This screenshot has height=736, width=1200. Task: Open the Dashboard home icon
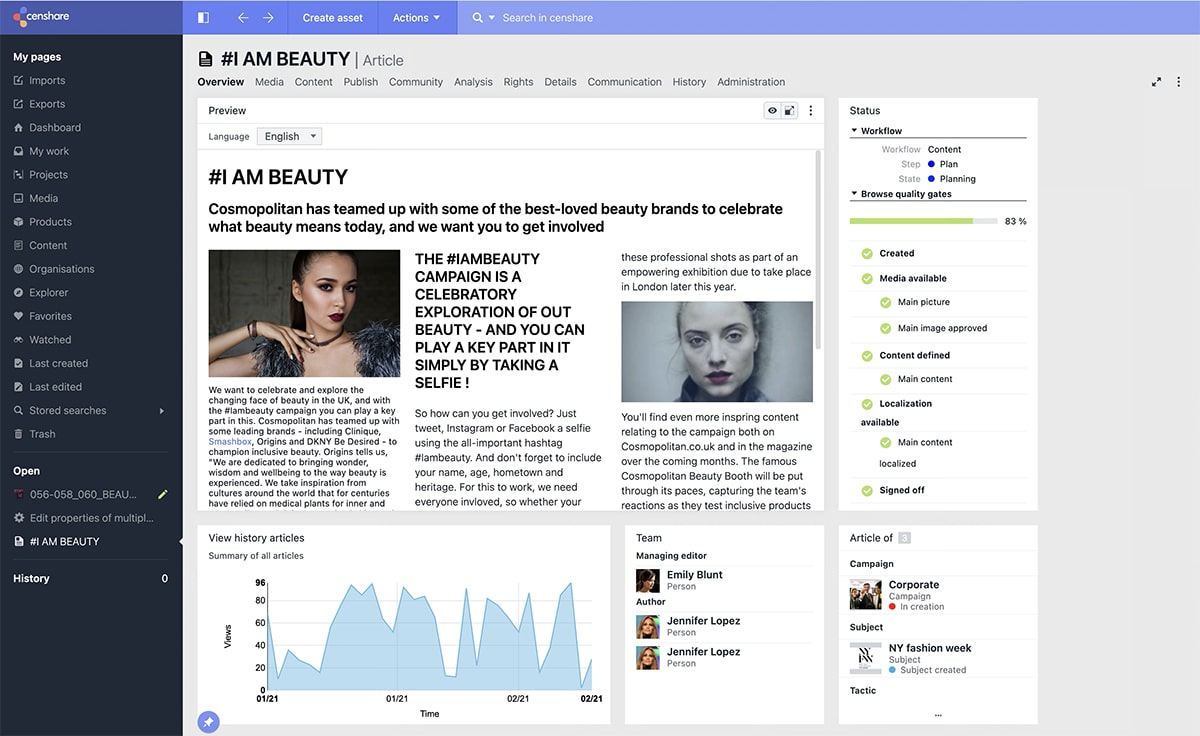18,128
